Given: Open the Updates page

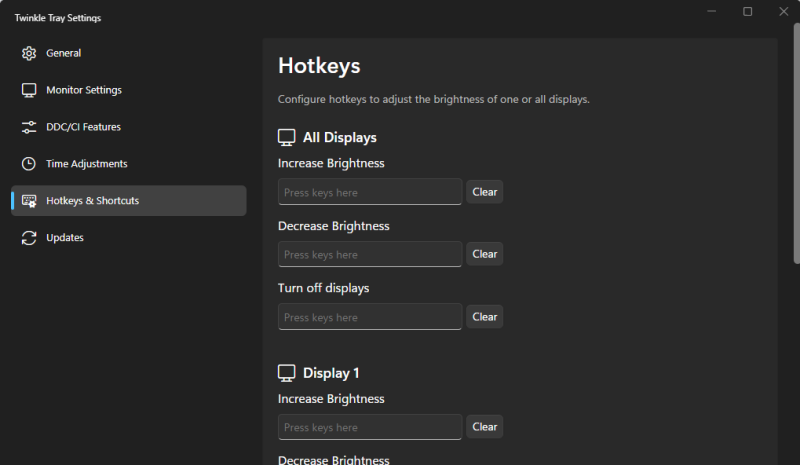Looking at the screenshot, I should click(129, 238).
